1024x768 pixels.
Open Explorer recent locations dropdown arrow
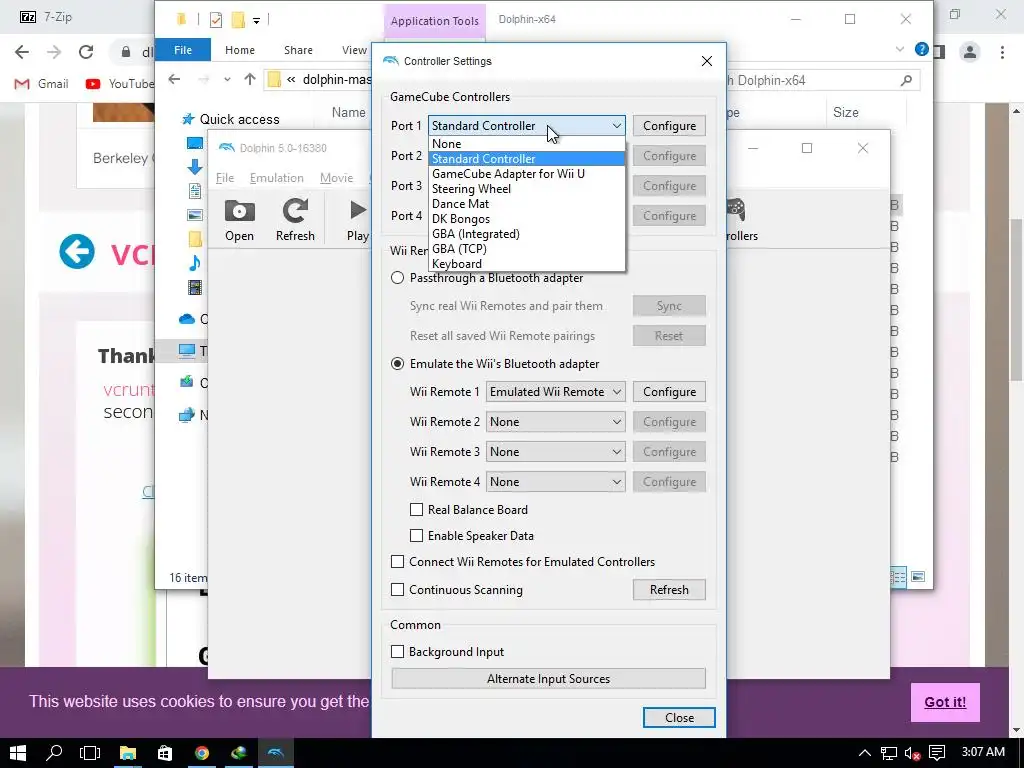click(227, 80)
